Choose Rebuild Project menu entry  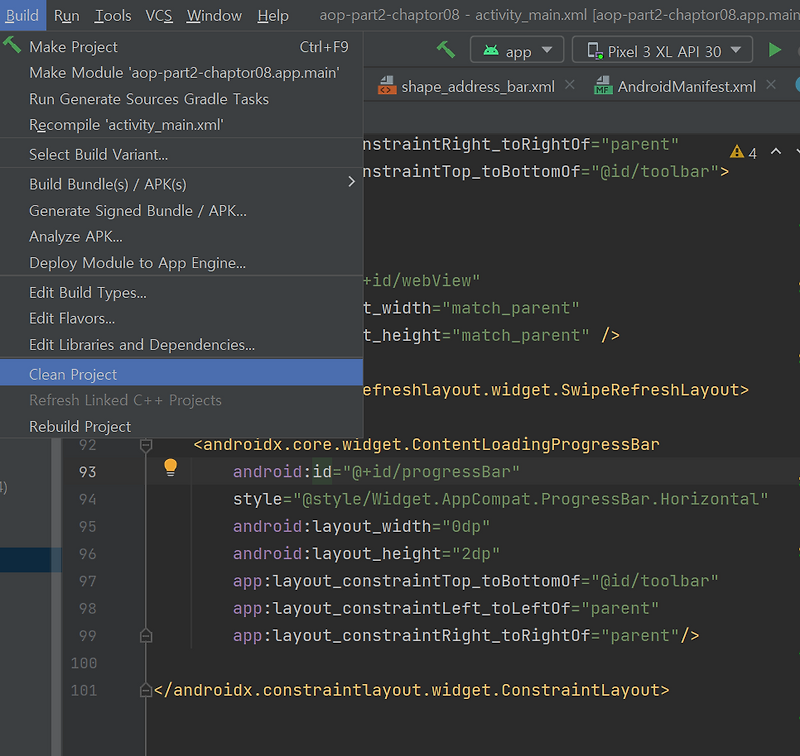pyautogui.click(x=80, y=426)
